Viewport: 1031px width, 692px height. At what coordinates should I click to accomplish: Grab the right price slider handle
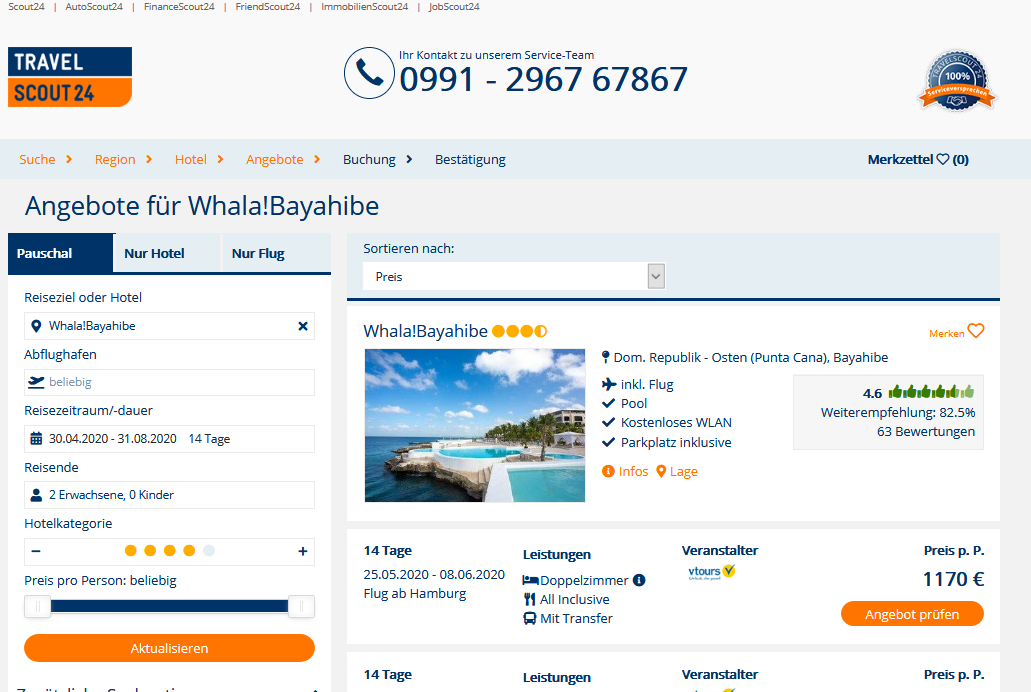coord(301,606)
